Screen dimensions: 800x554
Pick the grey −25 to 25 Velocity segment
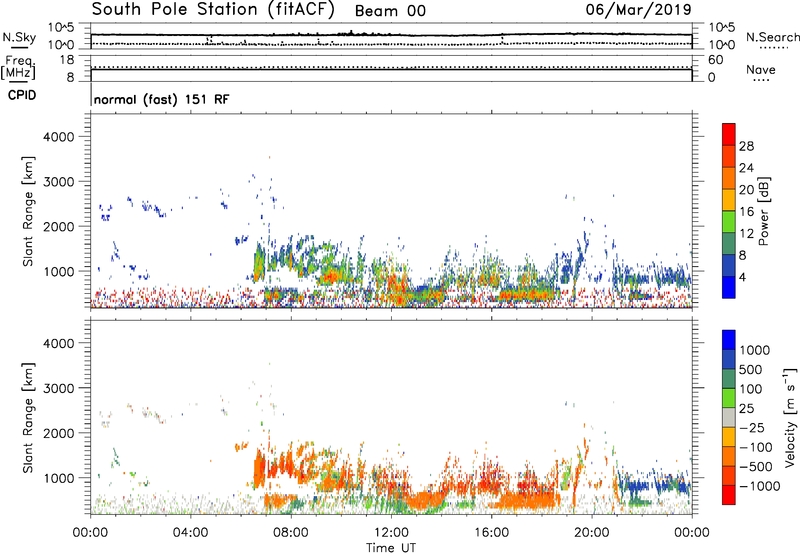729,418
